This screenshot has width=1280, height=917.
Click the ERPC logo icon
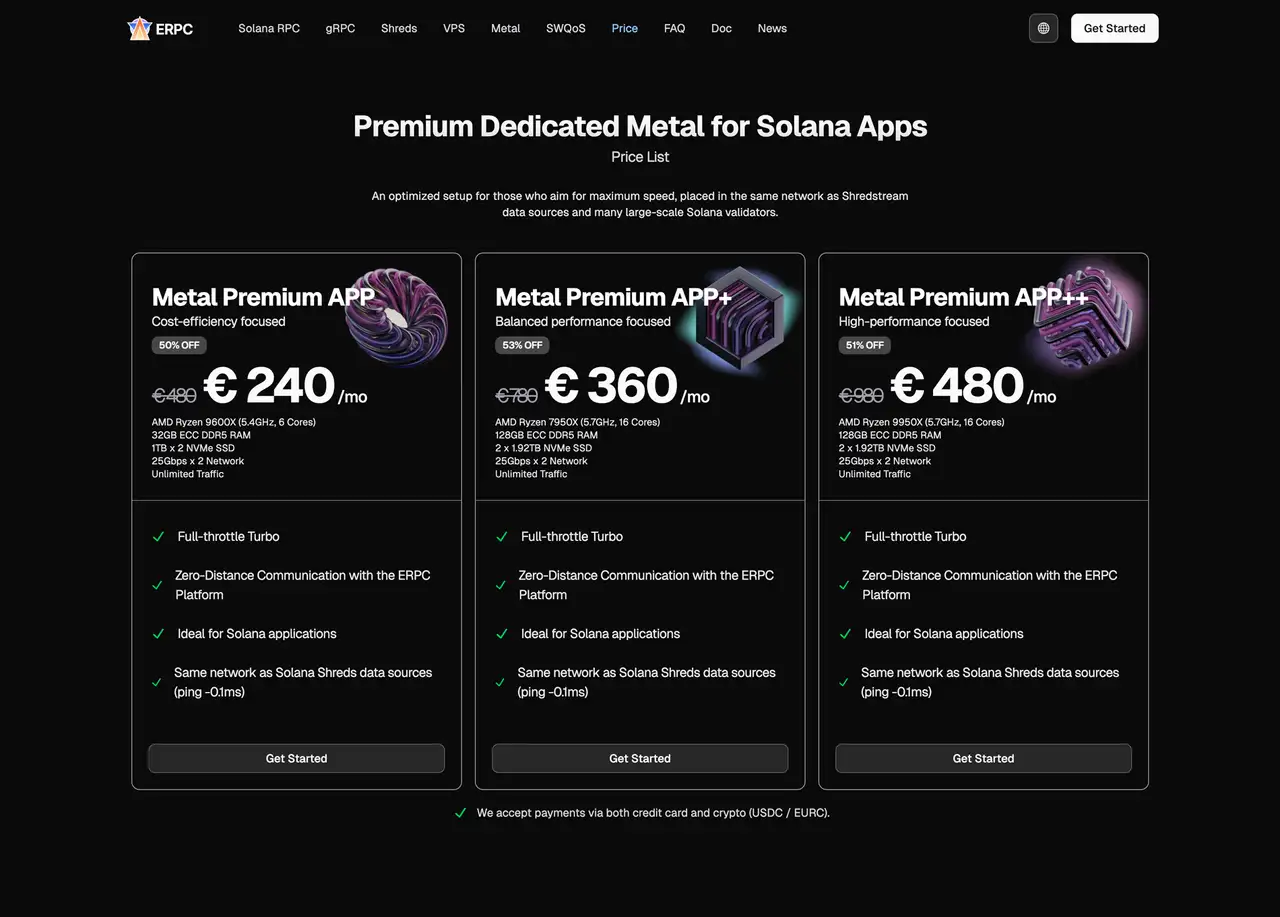(x=140, y=28)
